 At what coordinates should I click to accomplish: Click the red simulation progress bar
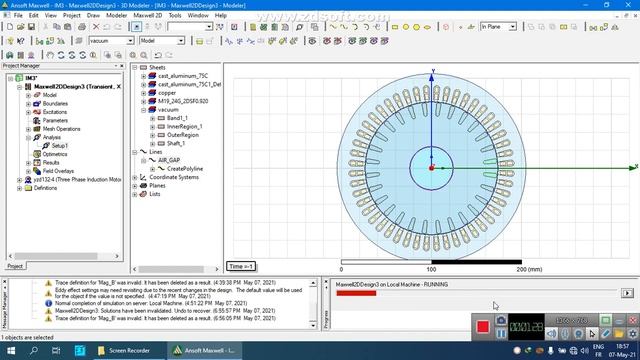356,293
